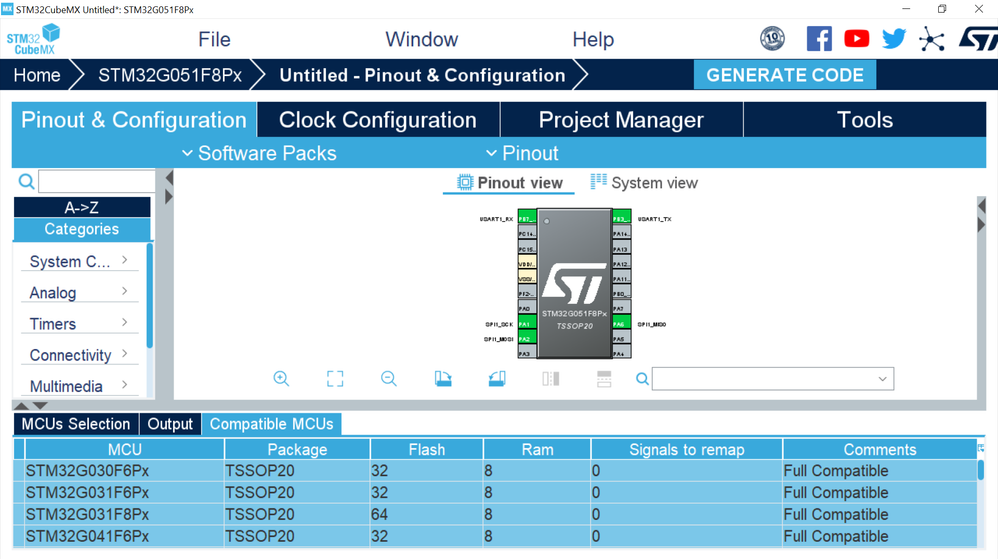The width and height of the screenshot is (998, 559).
Task: Click the PA13 pin on the chip
Action: click(621, 249)
